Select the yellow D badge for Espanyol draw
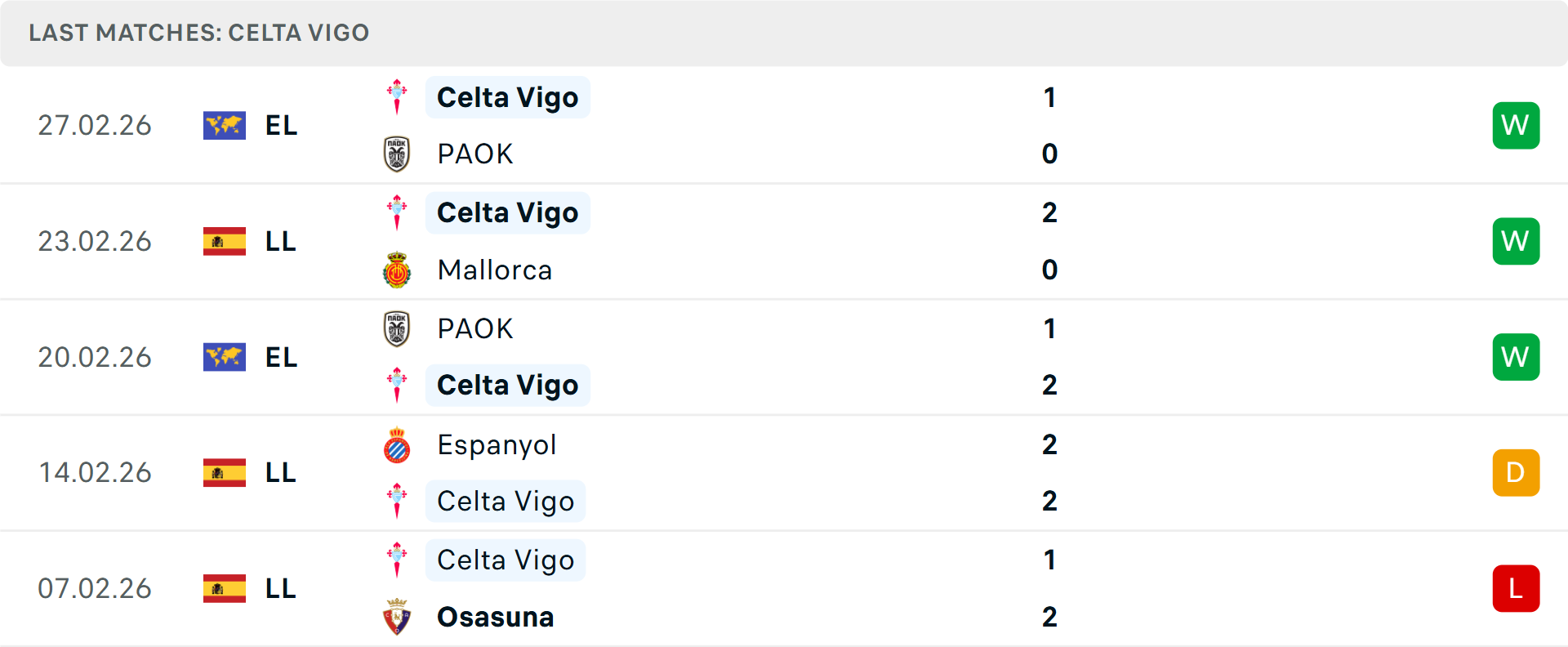Viewport: 1568px width, 647px height. click(x=1516, y=473)
